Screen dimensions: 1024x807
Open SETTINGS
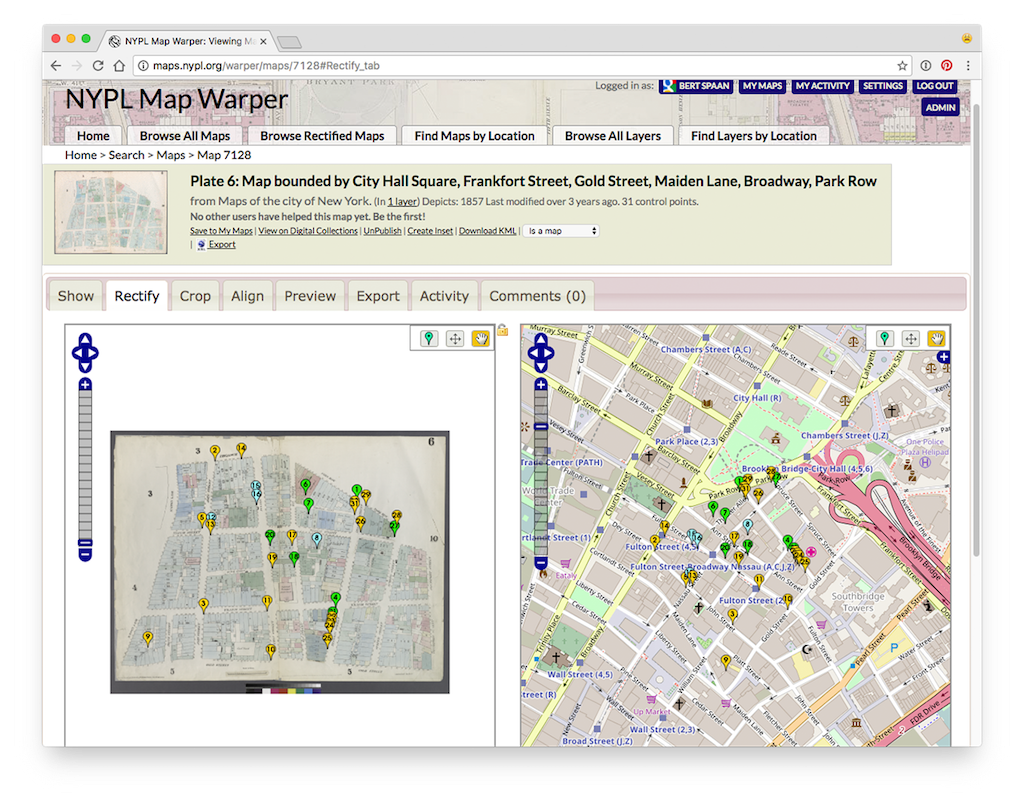pyautogui.click(x=882, y=86)
